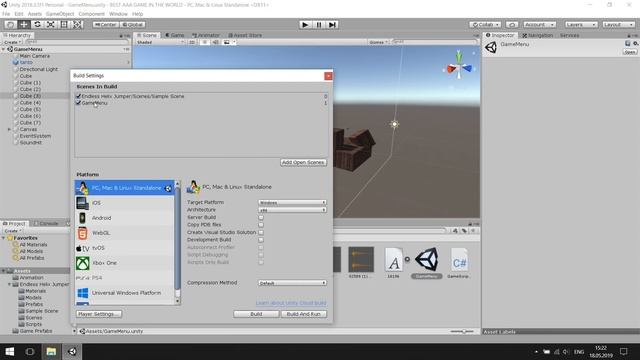The height and width of the screenshot is (360, 640).
Task: Toggle scene audio button
Action: 215,42
